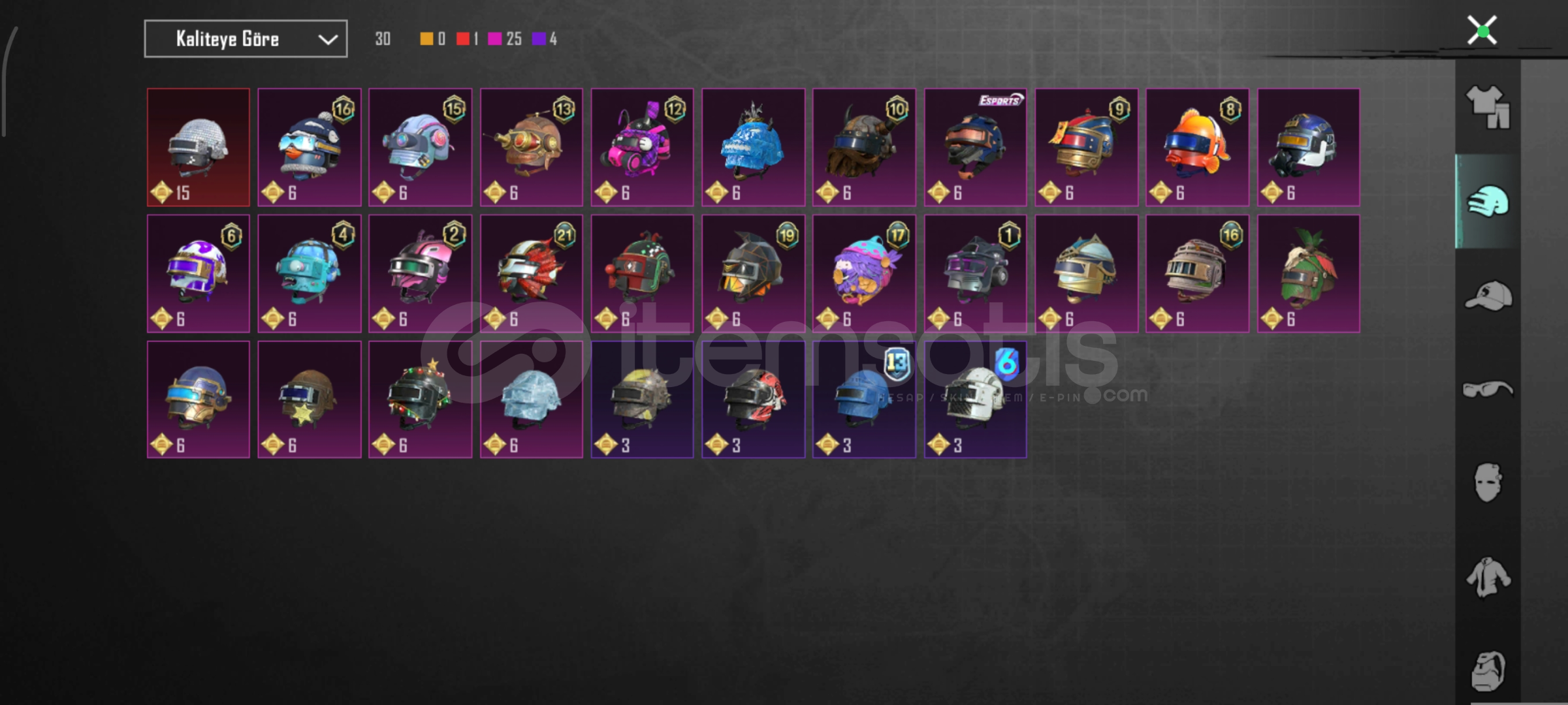Open the Kaliteye Göre sort dropdown
This screenshot has height=705, width=1568.
(246, 39)
